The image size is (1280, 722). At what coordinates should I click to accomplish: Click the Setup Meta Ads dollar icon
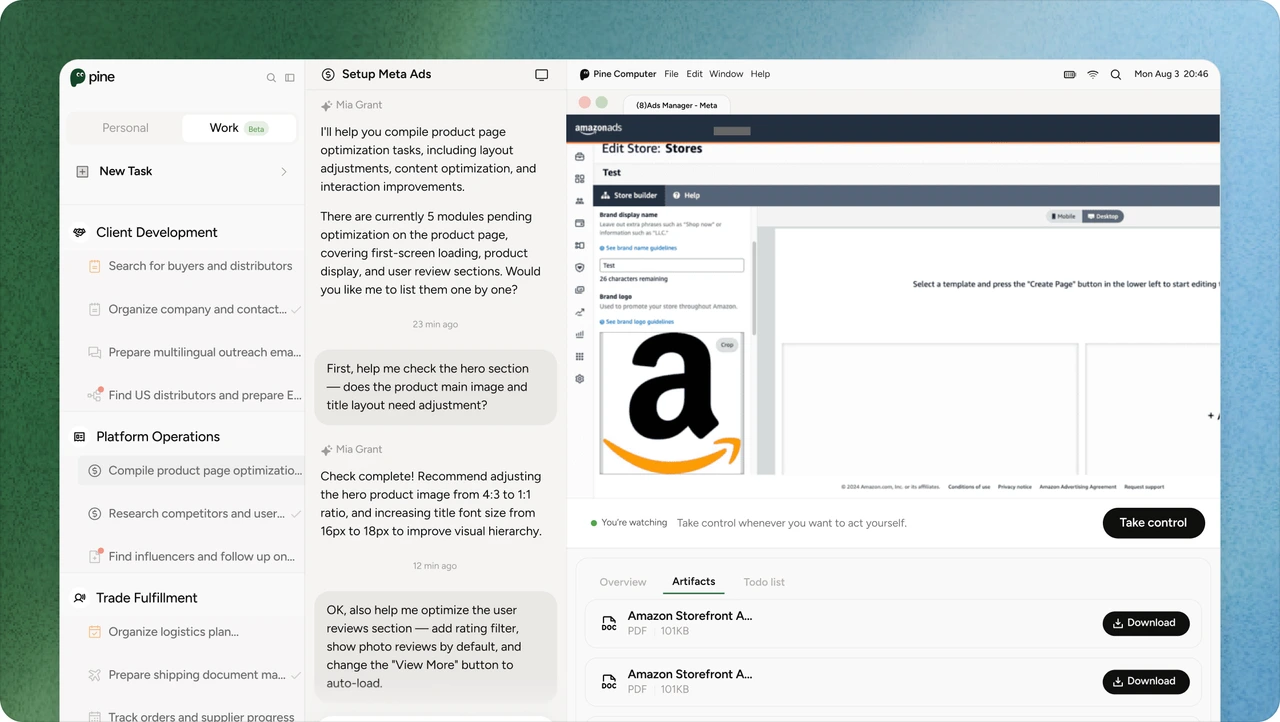click(328, 75)
